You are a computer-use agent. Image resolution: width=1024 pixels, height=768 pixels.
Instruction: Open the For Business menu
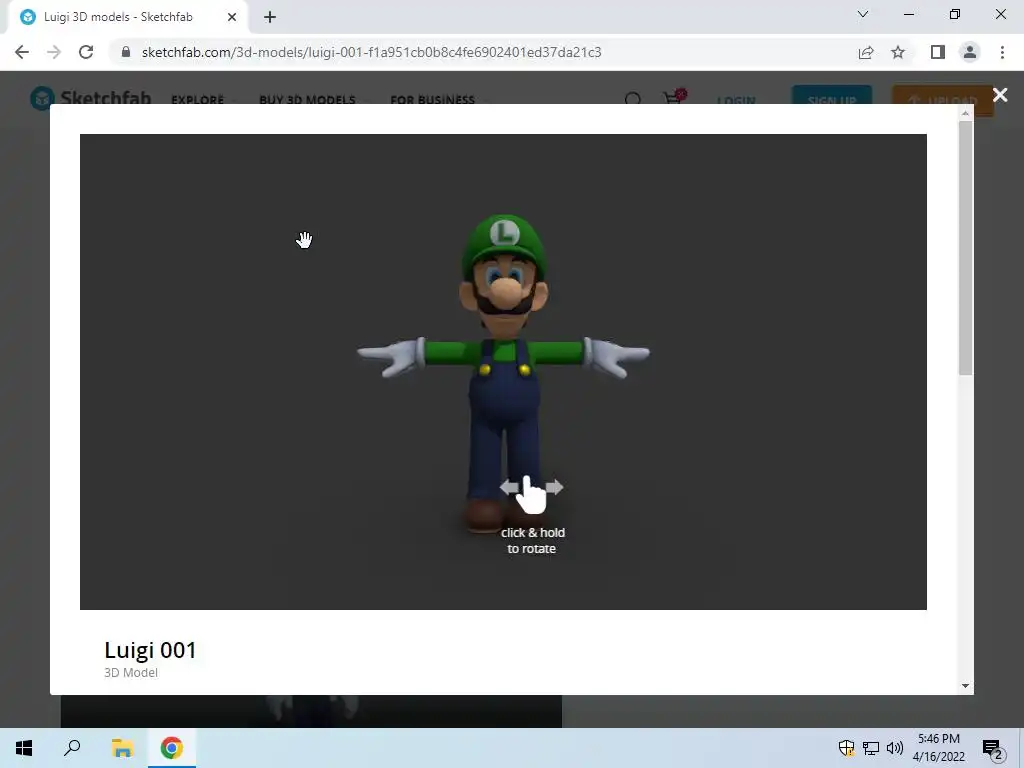[432, 100]
